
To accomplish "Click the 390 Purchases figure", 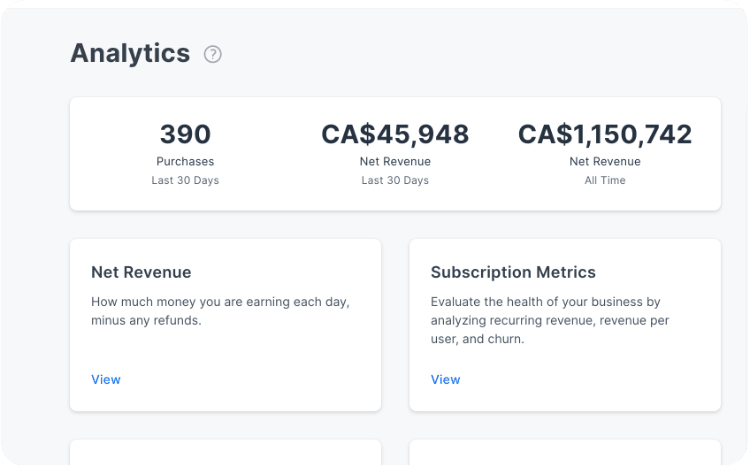I will point(185,134).
